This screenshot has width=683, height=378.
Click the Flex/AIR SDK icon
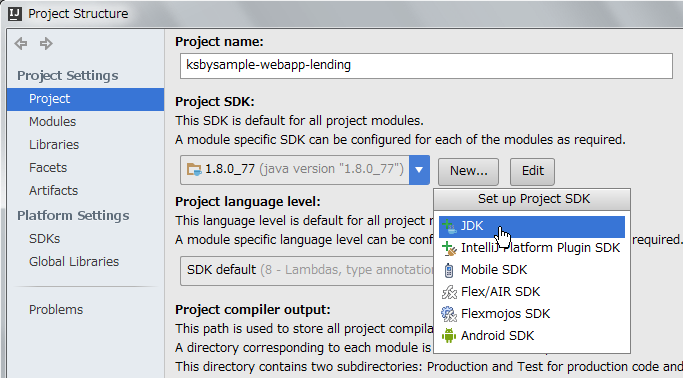click(449, 292)
